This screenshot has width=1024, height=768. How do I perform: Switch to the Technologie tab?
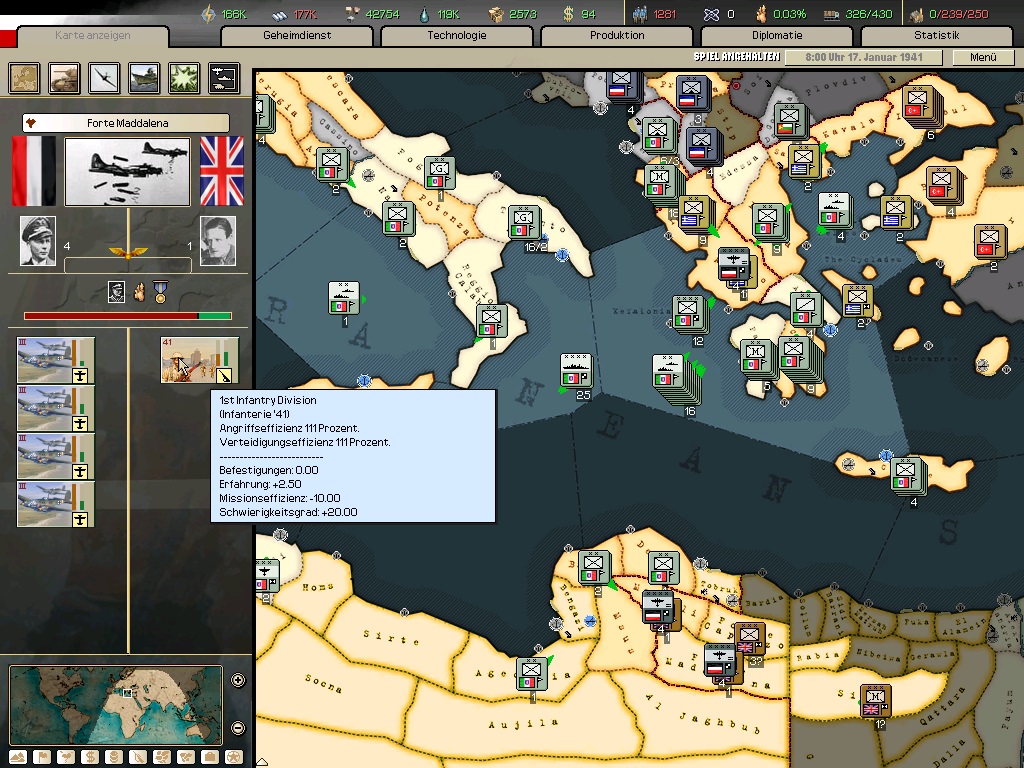[457, 36]
